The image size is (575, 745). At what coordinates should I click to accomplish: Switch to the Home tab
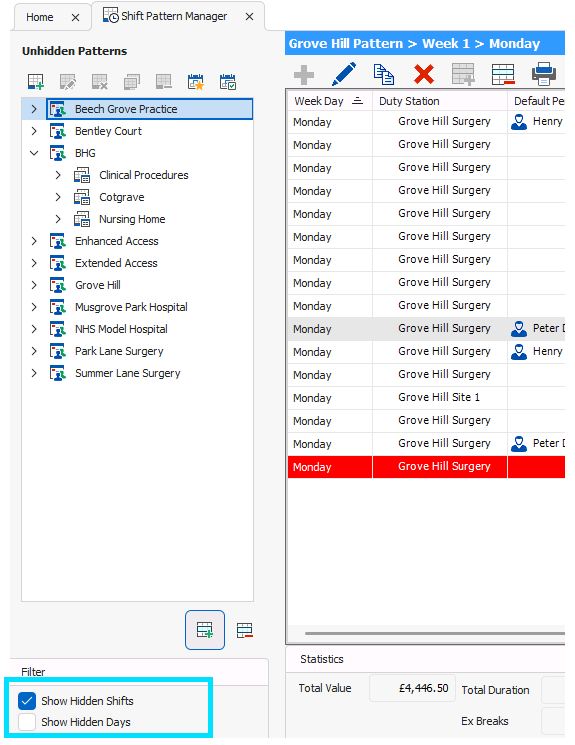(x=39, y=18)
